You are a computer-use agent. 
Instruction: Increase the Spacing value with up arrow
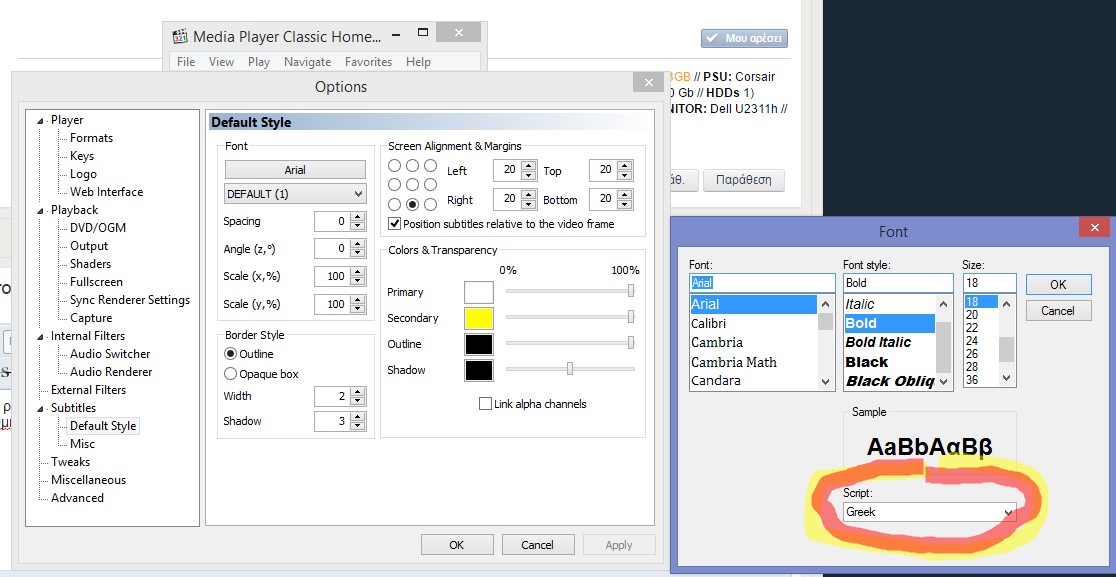(359, 217)
